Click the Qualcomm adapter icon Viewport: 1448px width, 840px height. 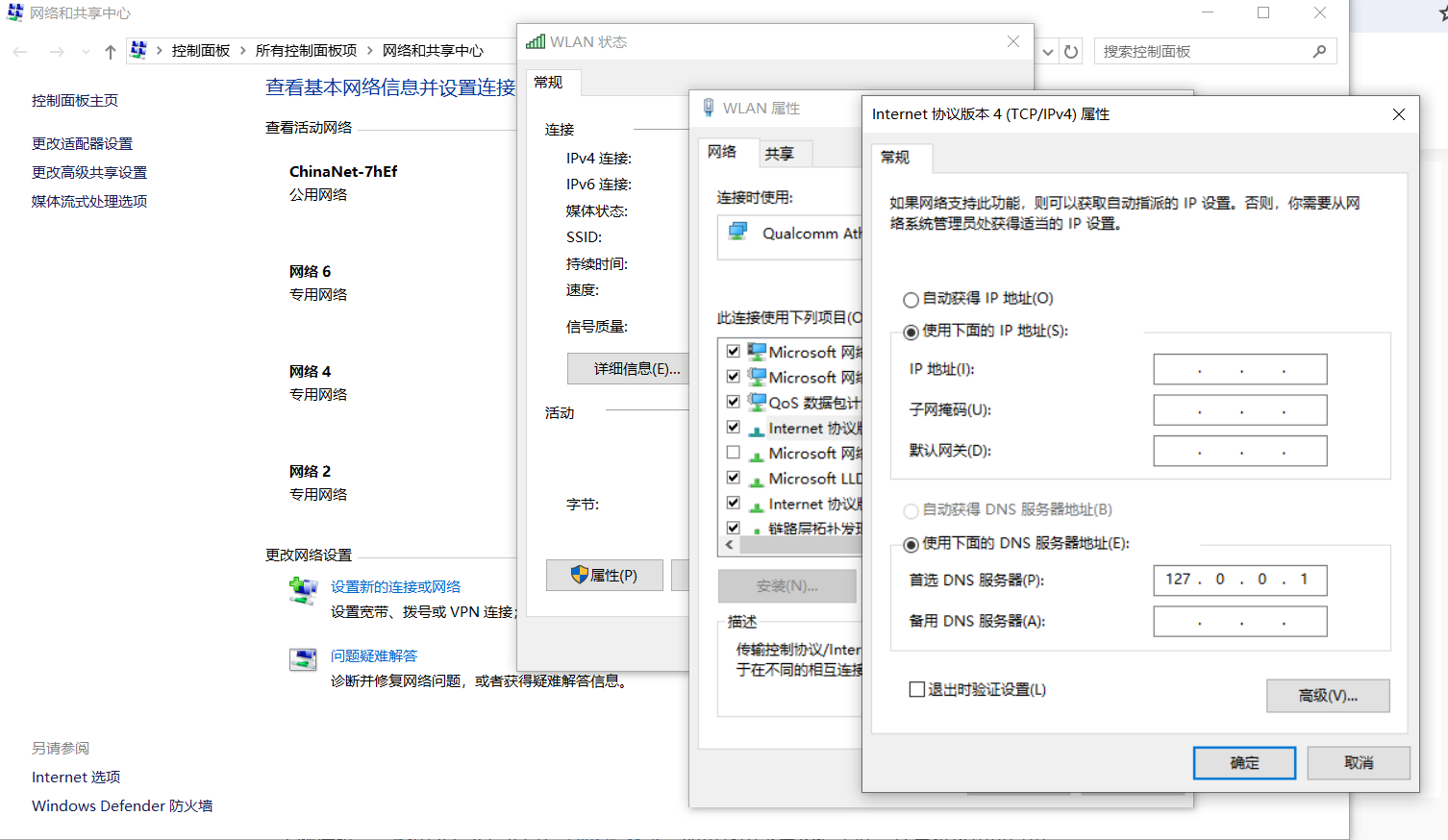point(738,232)
